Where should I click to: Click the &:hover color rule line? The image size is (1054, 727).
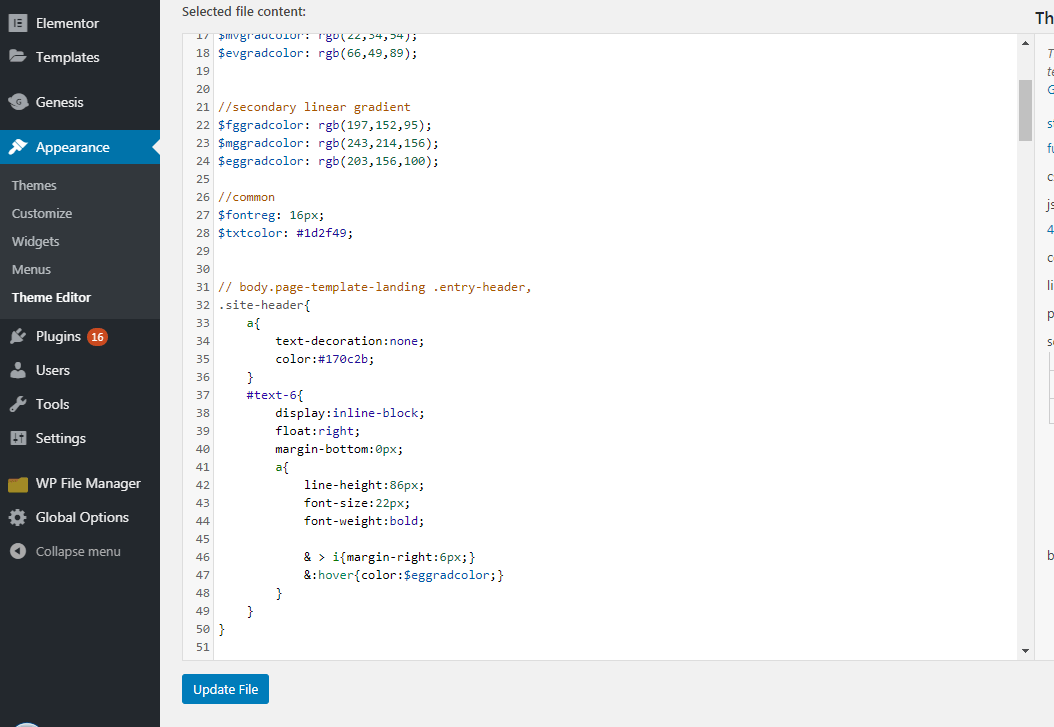pos(403,575)
